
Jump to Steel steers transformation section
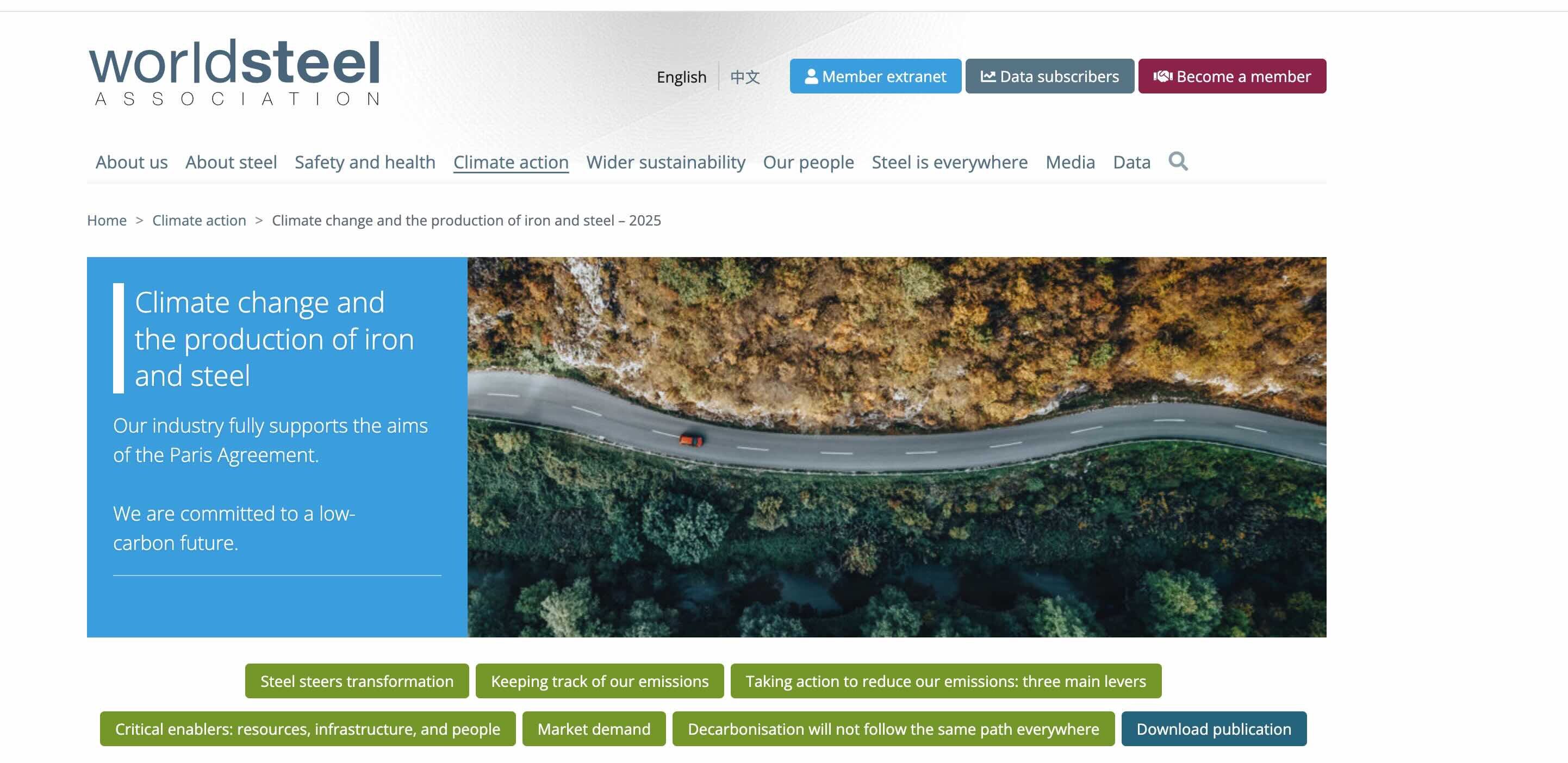click(x=357, y=681)
